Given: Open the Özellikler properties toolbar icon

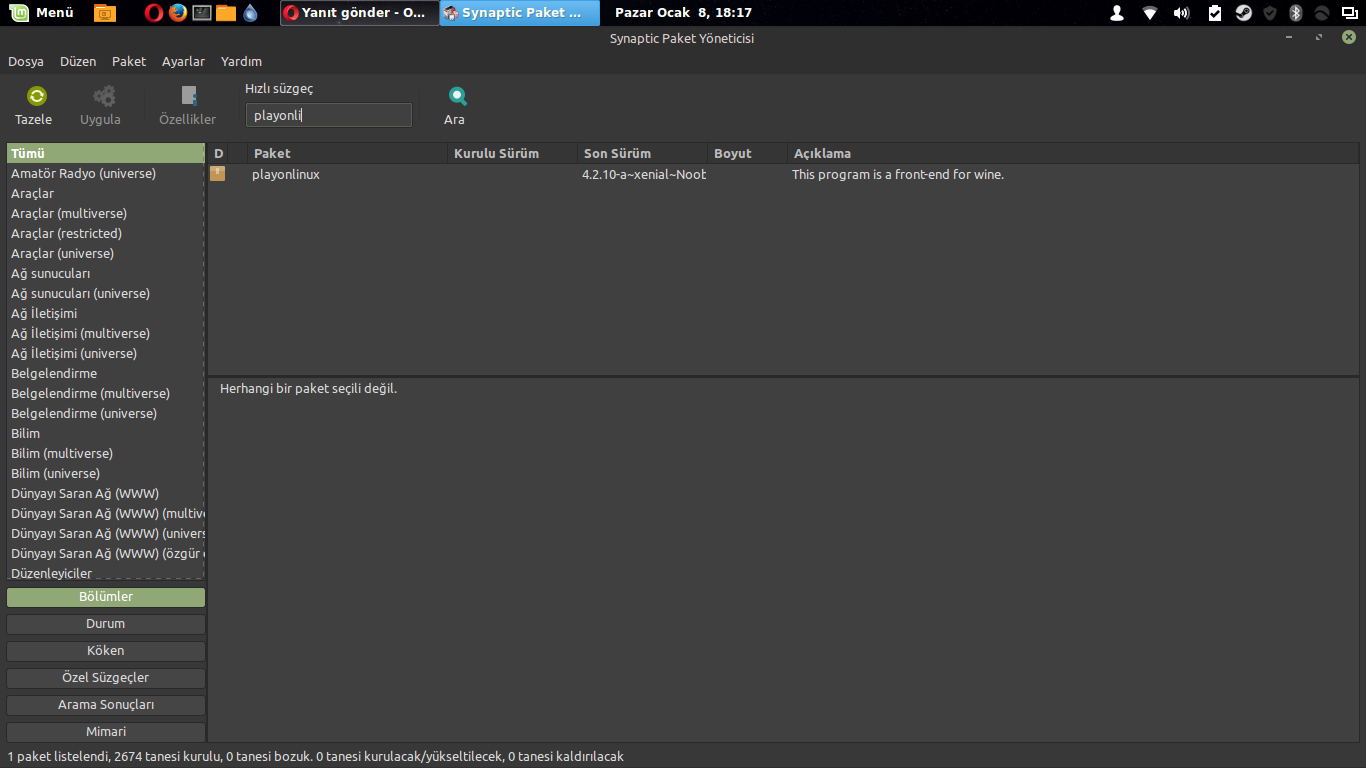Looking at the screenshot, I should pyautogui.click(x=188, y=96).
